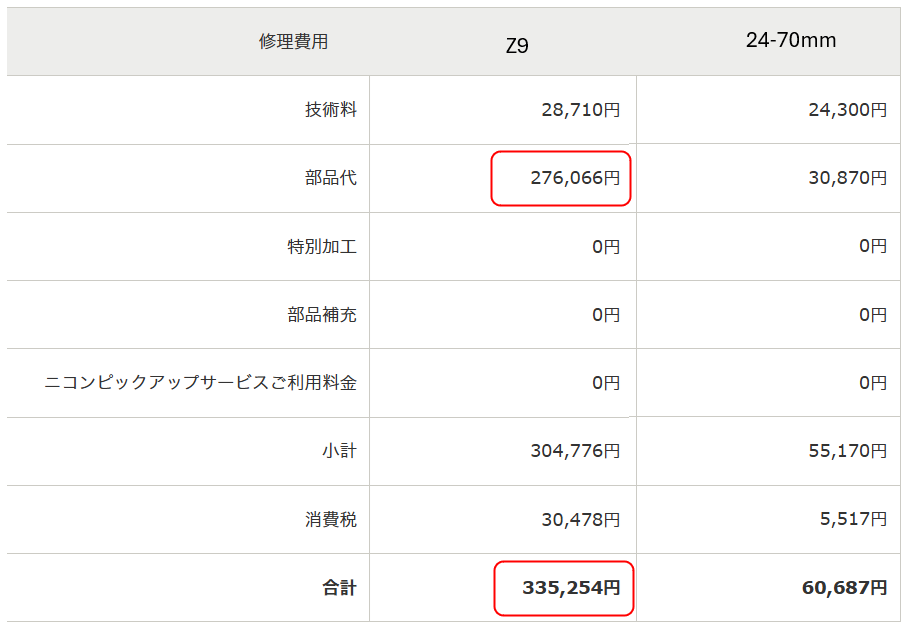The height and width of the screenshot is (628, 901).
Task: Select the 特別加工 row label
Action: point(322,246)
